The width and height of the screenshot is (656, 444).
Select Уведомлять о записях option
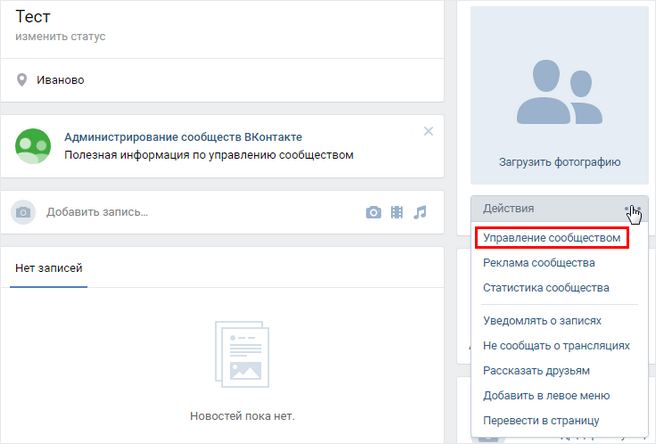[x=542, y=321]
